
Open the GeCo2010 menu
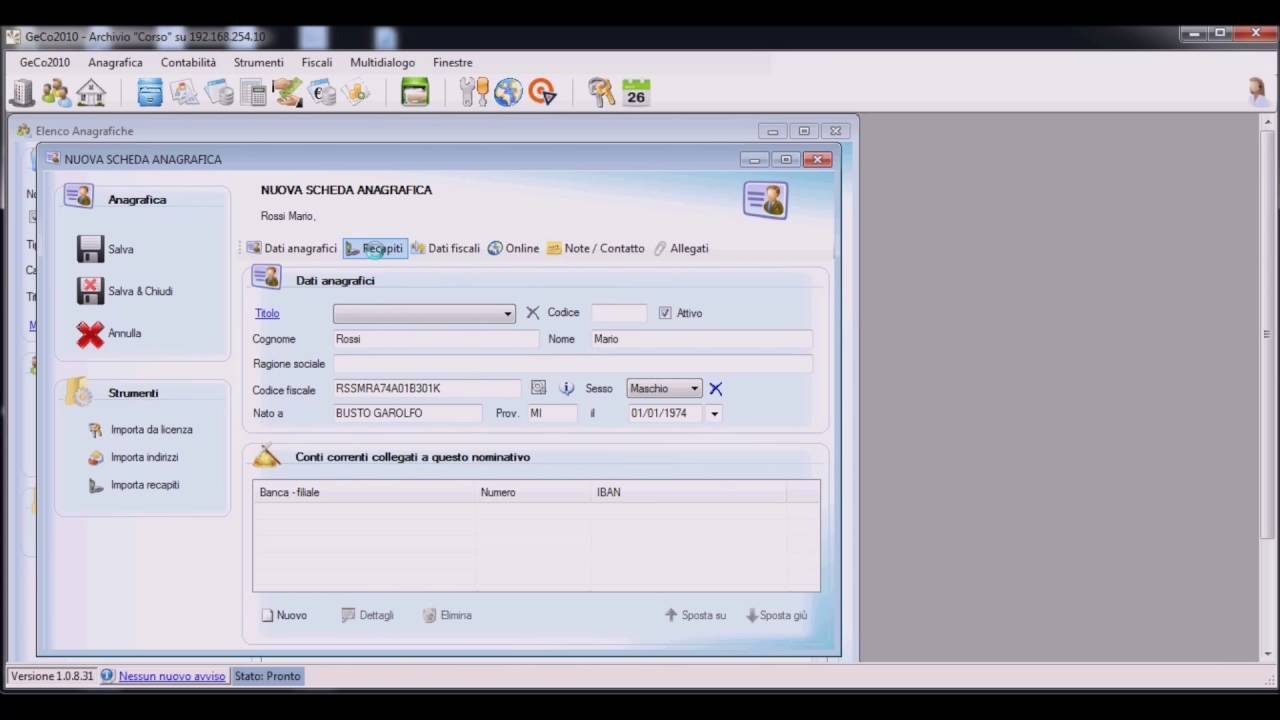45,62
